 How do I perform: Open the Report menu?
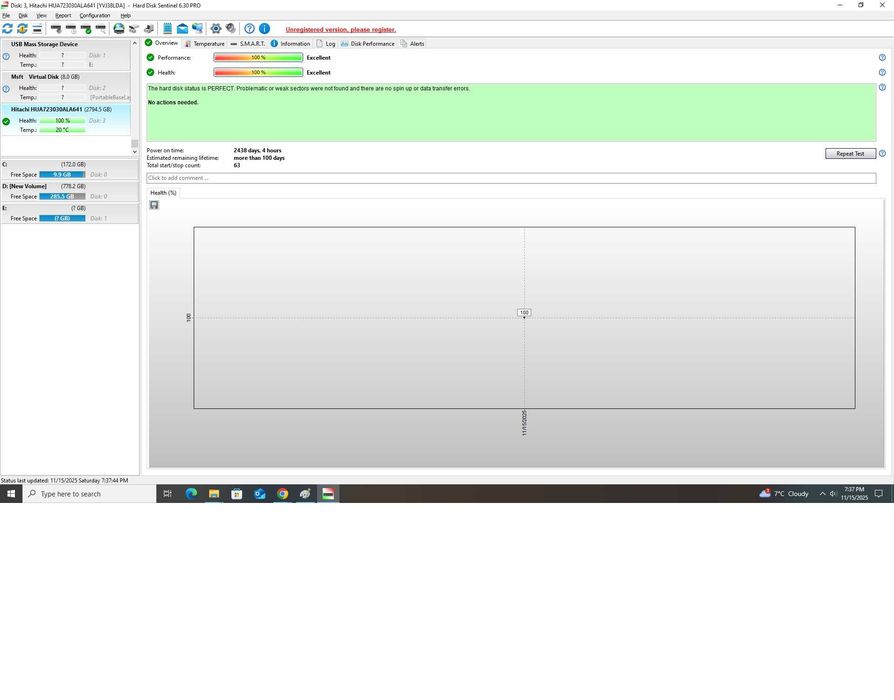coord(63,15)
